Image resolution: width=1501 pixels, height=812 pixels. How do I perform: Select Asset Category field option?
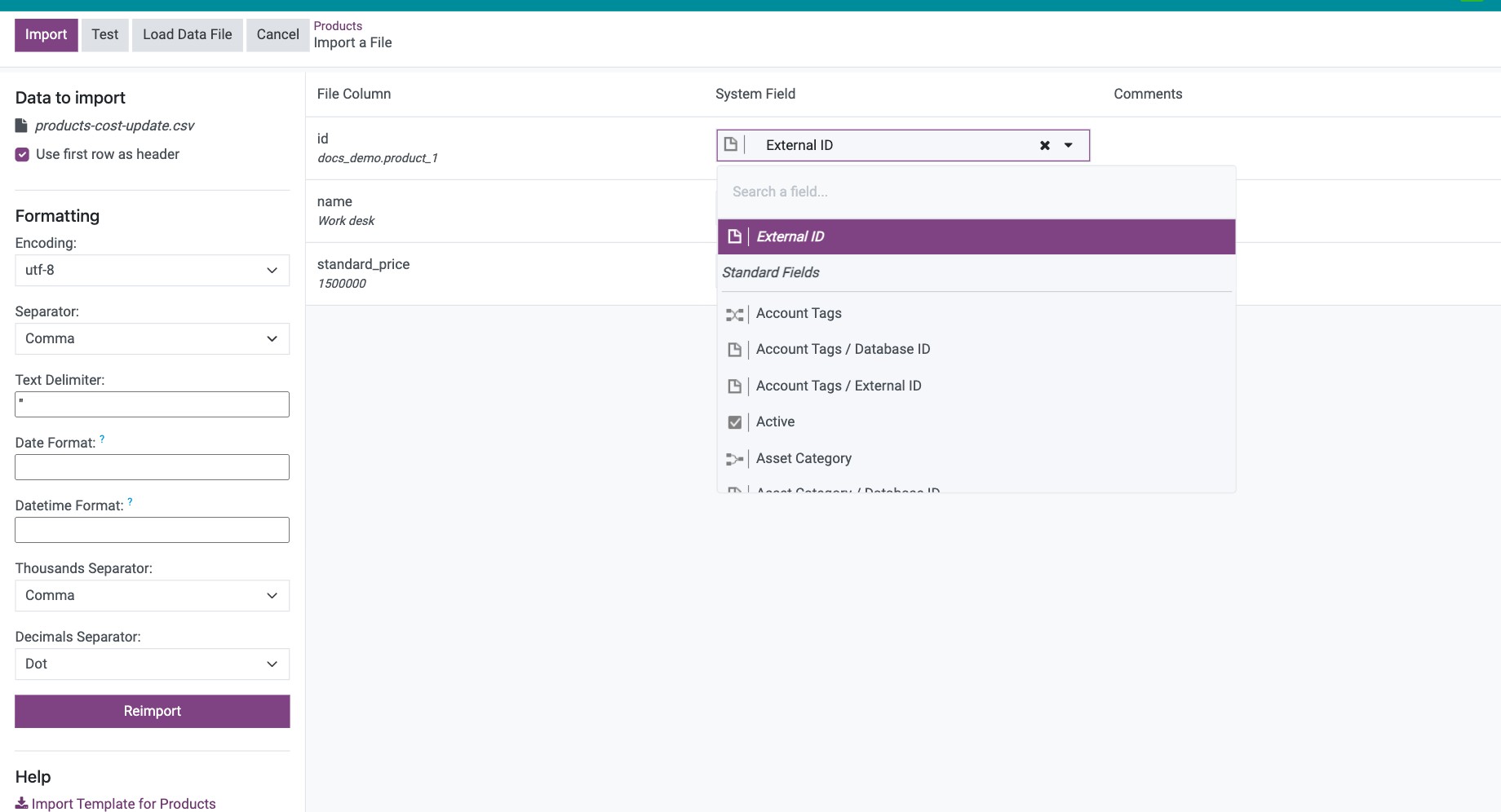[976, 458]
